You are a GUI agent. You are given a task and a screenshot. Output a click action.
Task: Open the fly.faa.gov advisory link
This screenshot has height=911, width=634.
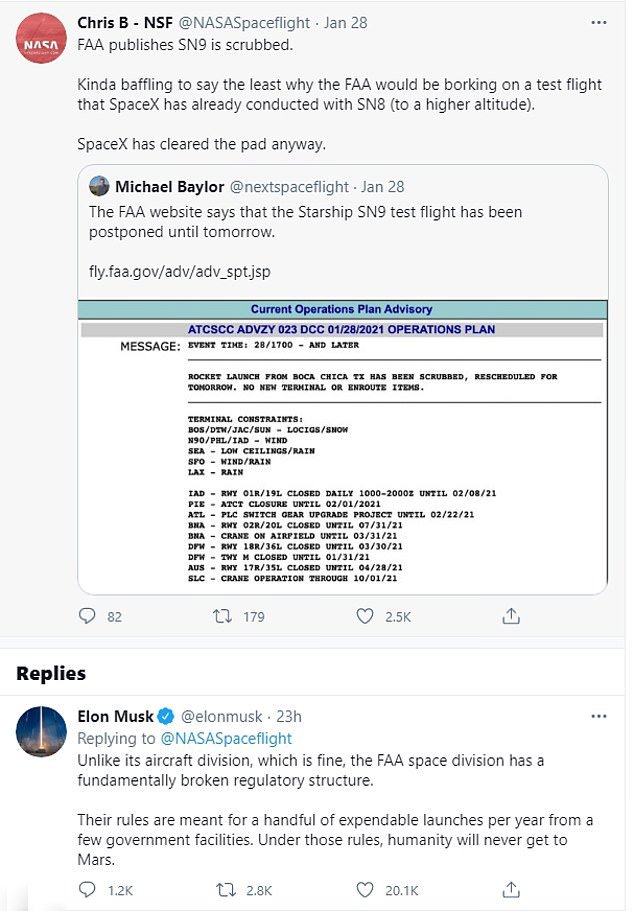[x=179, y=271]
